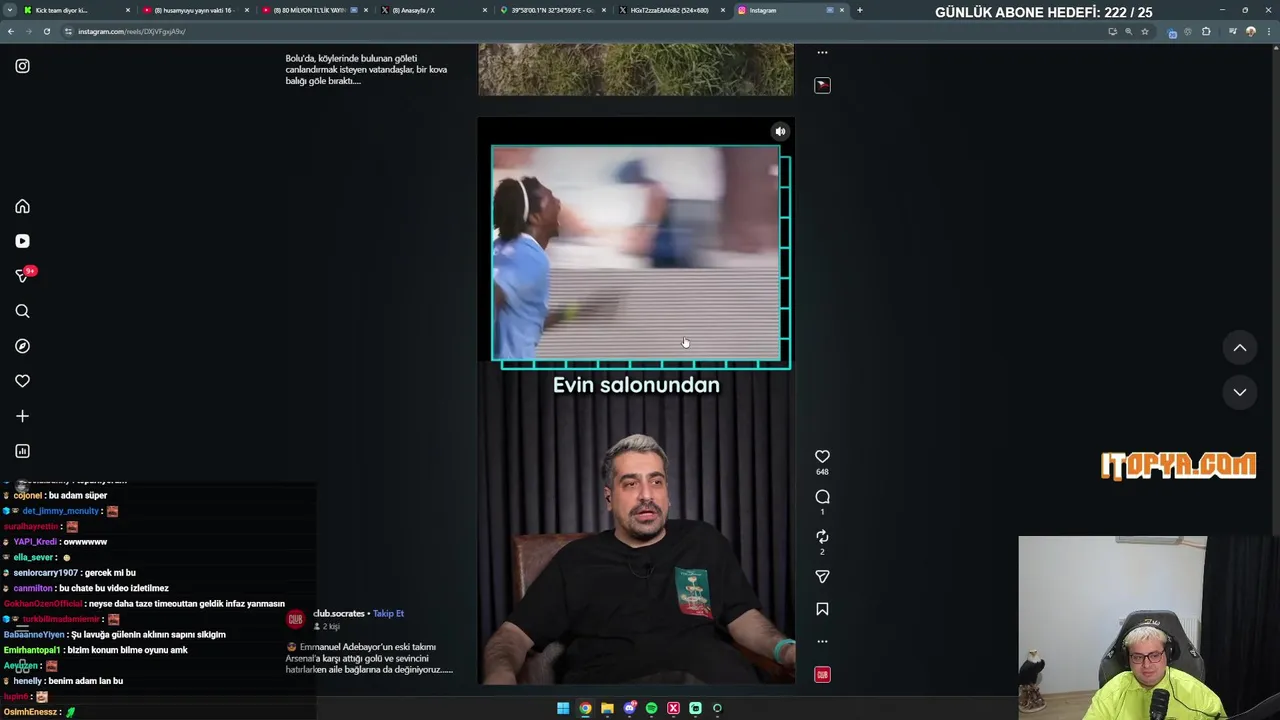The image size is (1280, 720).
Task: Switch to husamyuyu yayın vakti tab
Action: 197,10
